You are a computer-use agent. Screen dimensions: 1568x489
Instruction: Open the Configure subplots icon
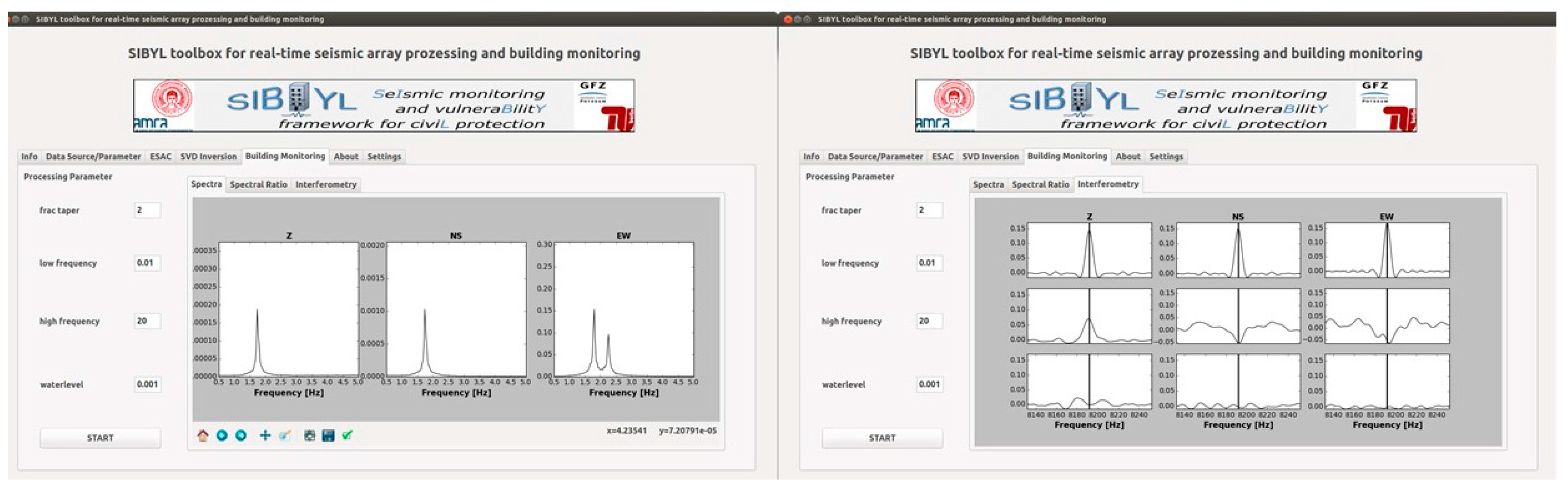click(309, 435)
